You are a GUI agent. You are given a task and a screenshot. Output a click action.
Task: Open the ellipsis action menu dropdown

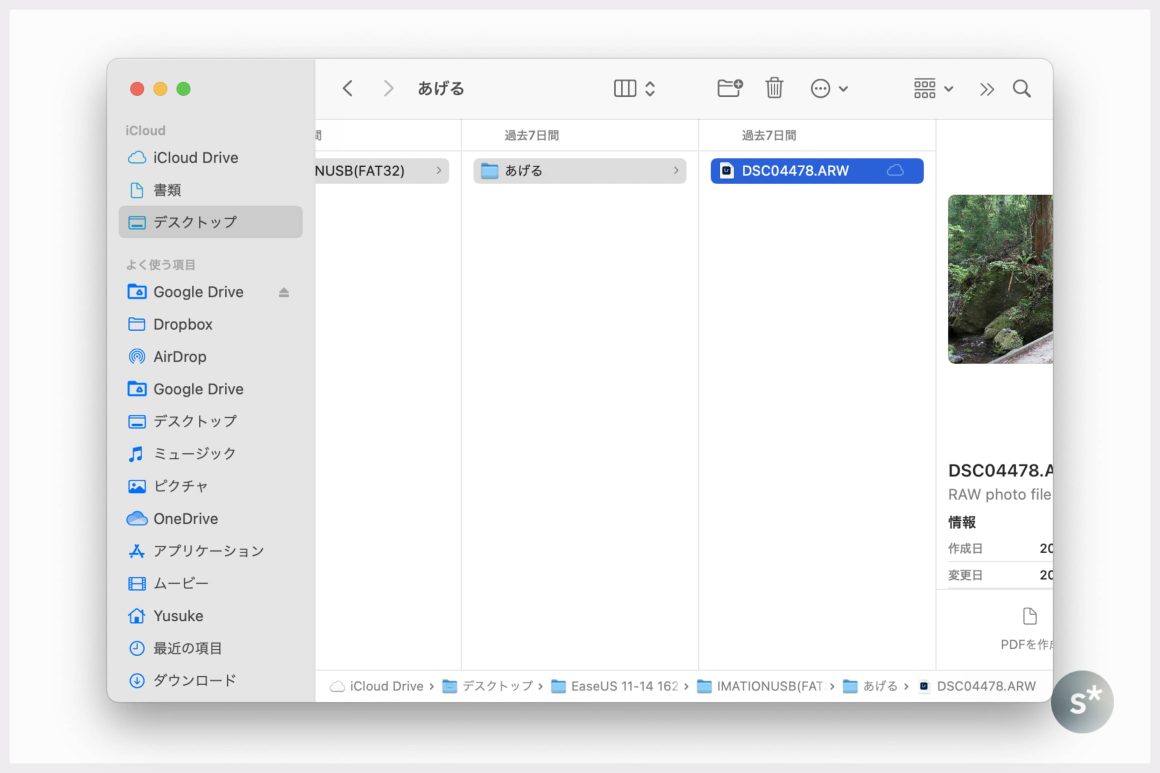click(x=829, y=89)
